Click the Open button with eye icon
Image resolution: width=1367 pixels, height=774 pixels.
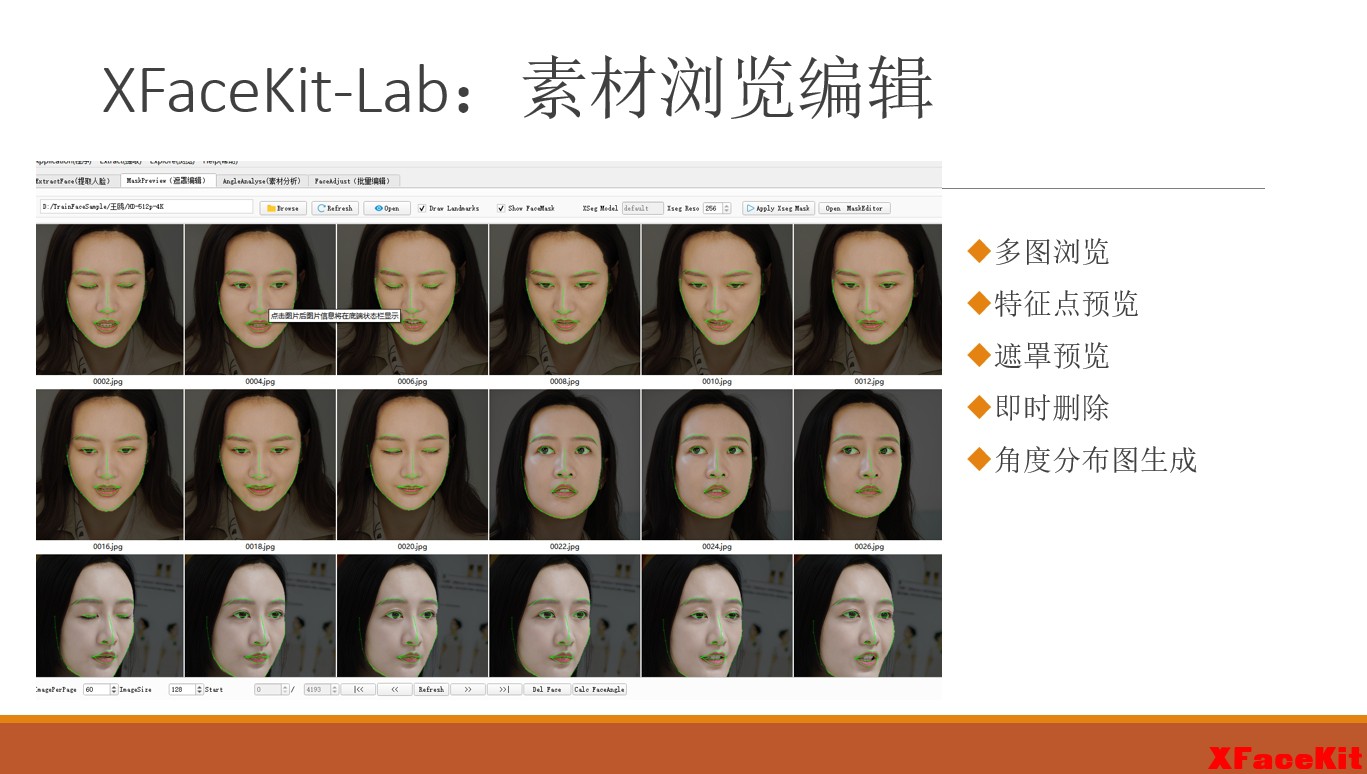coord(387,208)
